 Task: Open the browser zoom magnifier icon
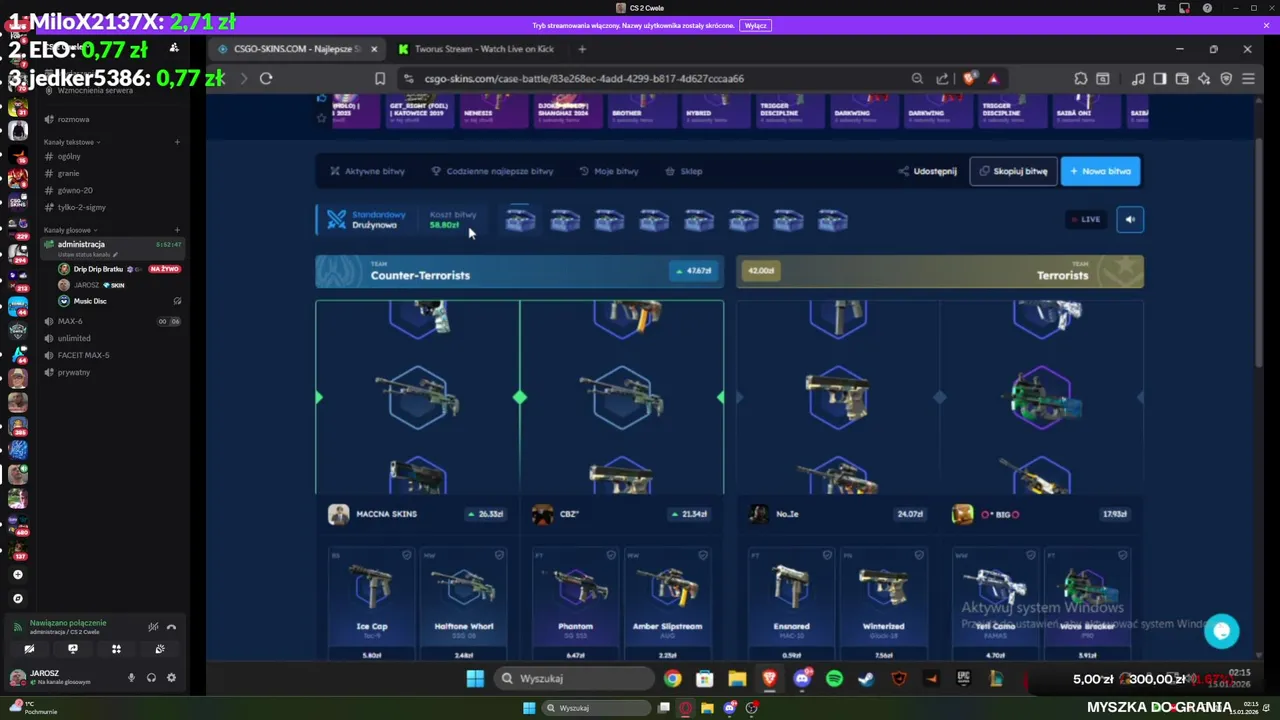tap(917, 78)
